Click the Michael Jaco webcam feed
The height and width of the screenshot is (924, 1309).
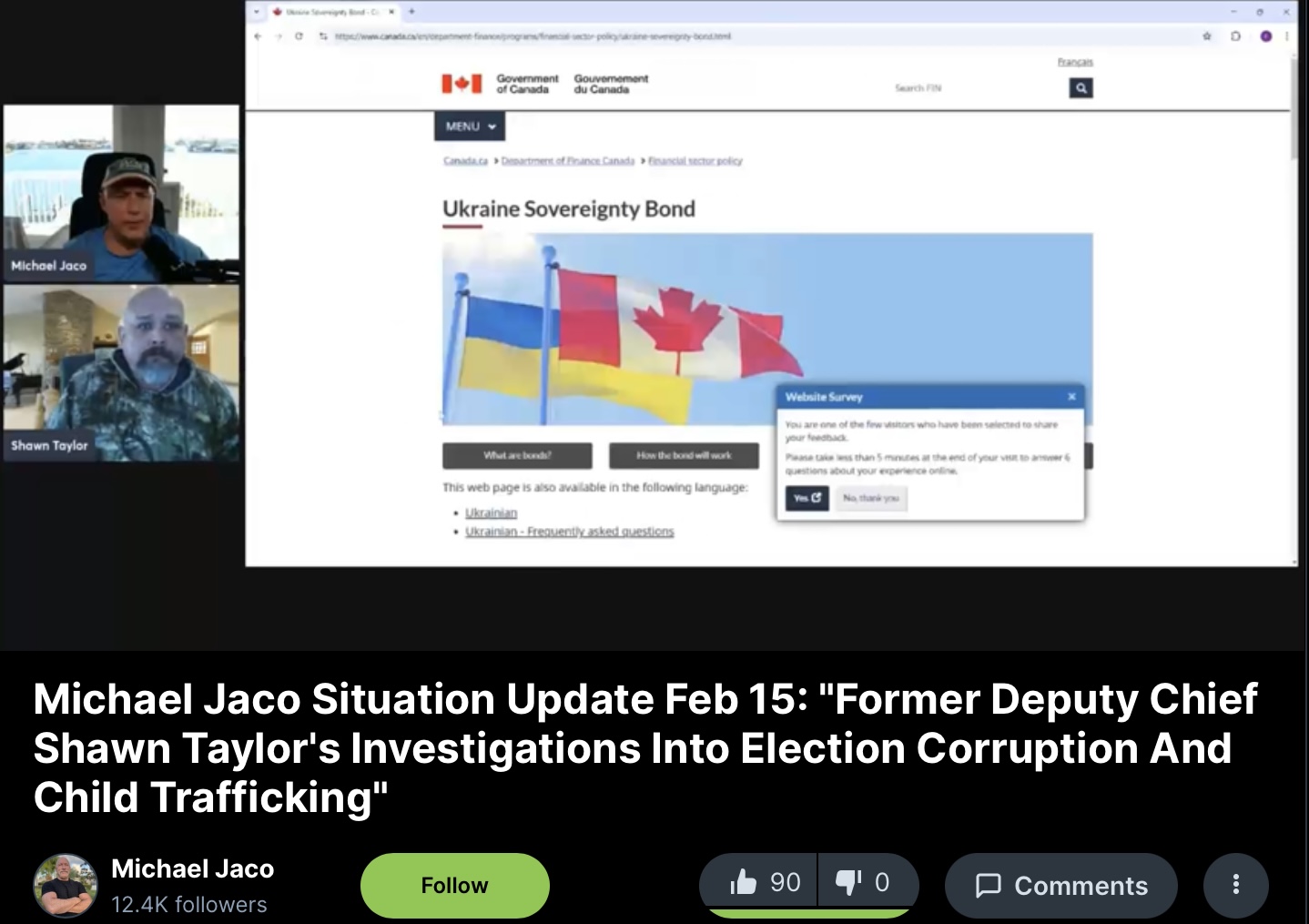(122, 193)
